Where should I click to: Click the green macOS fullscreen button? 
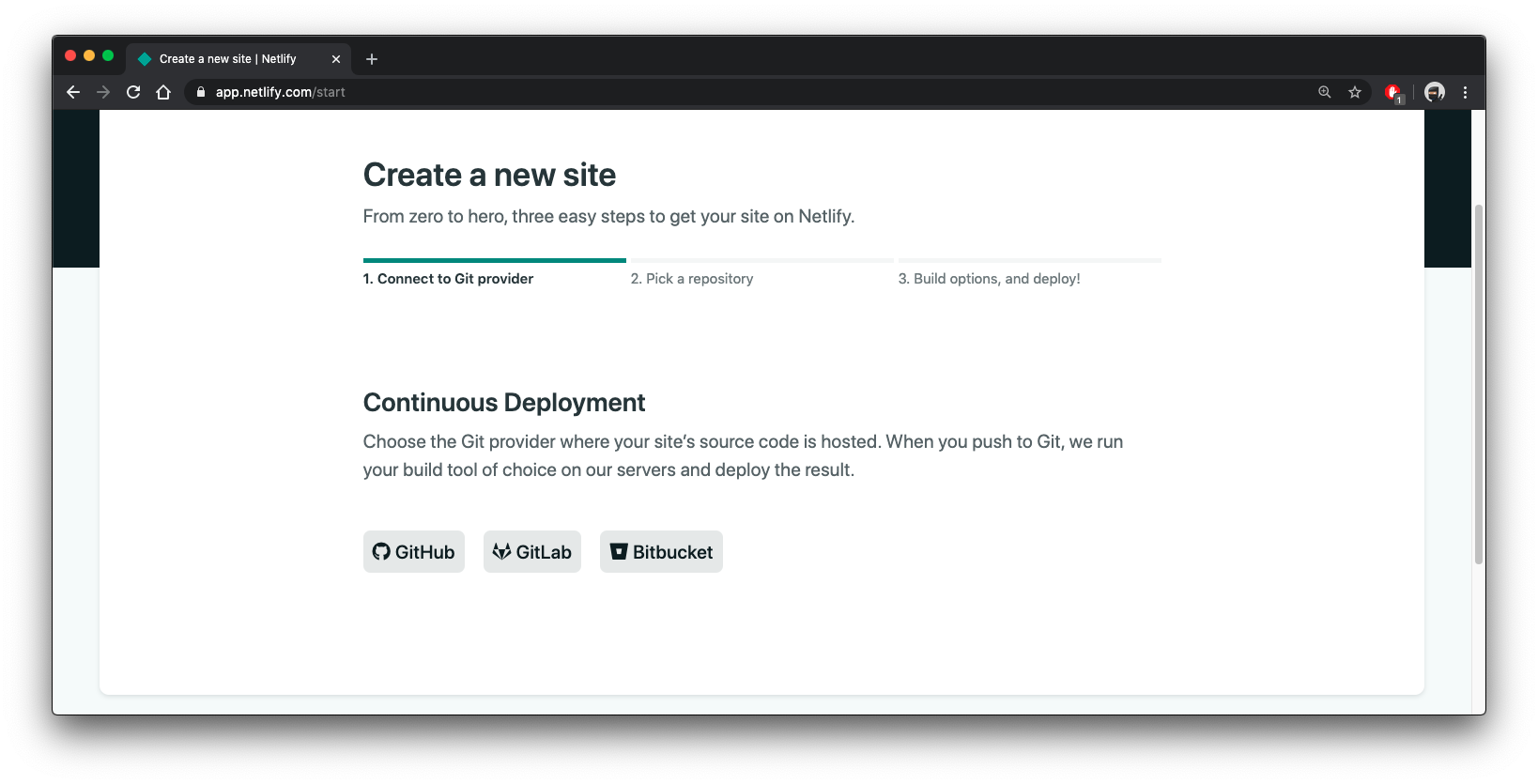[x=108, y=56]
